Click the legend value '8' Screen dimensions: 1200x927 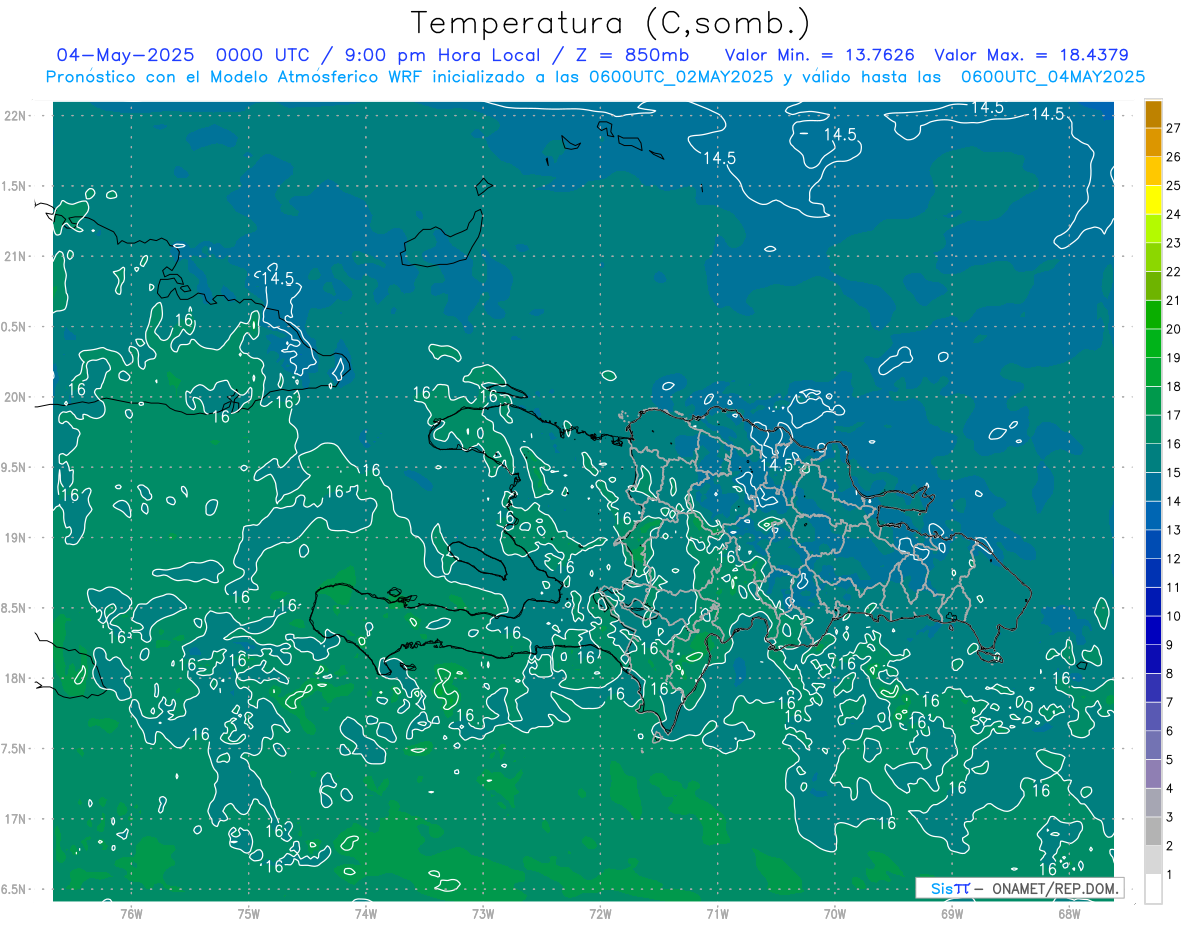point(1170,674)
